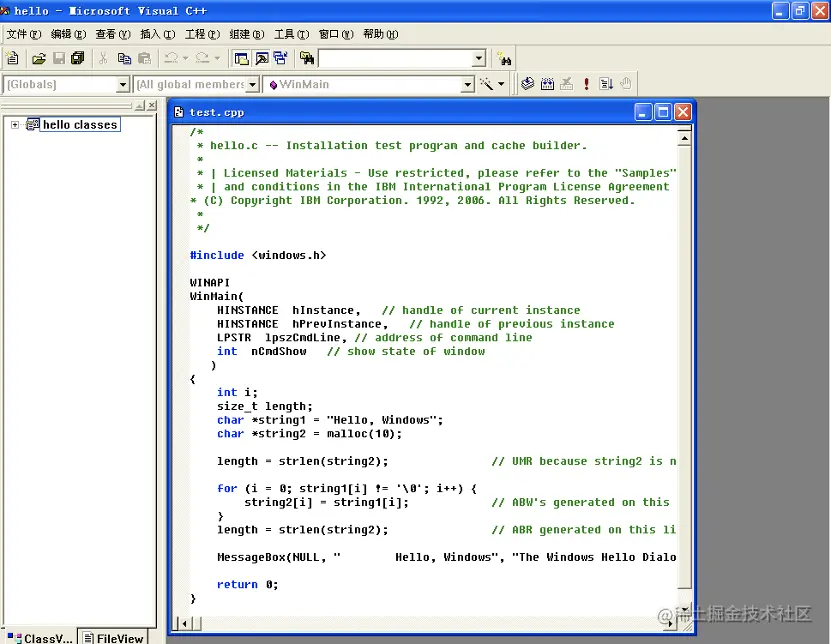
Task: Click the Redo arrow icon
Action: 202,58
